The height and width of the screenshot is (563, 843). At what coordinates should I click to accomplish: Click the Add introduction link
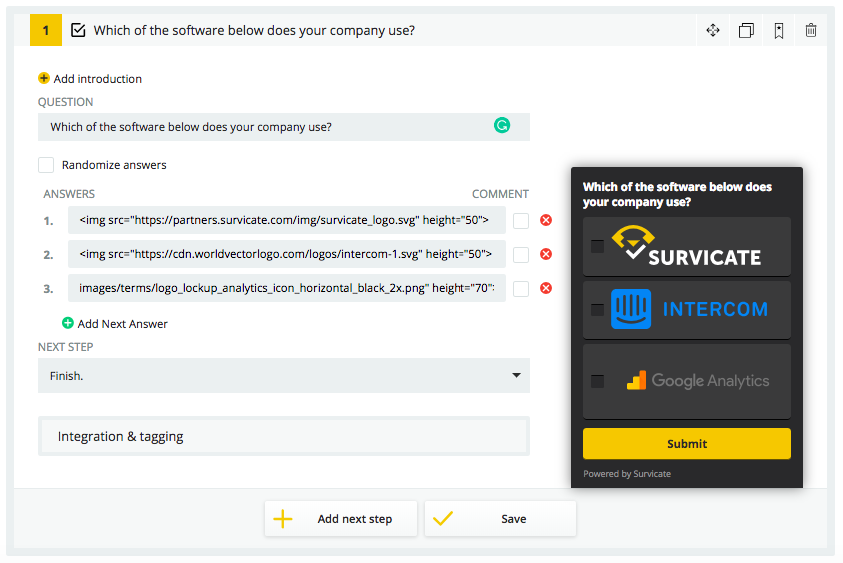[x=98, y=79]
